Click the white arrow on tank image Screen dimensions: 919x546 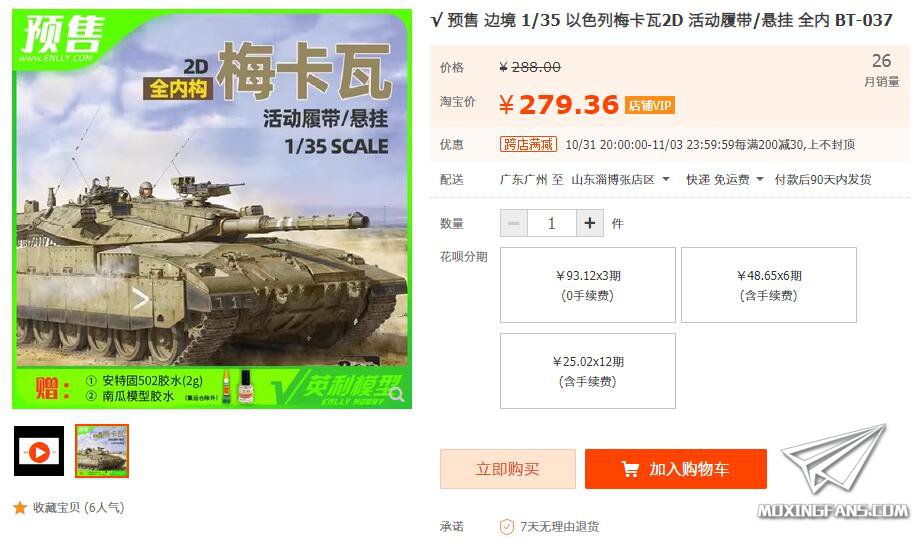(x=140, y=299)
